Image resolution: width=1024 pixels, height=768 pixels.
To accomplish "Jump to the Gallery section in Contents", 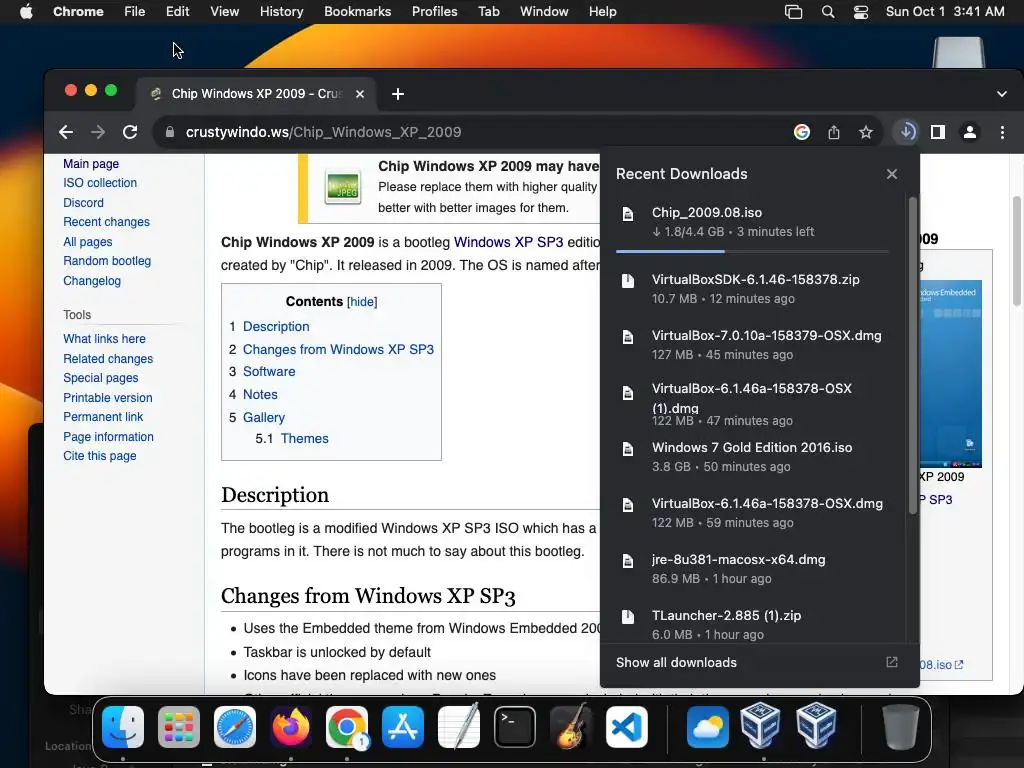I will pyautogui.click(x=264, y=417).
